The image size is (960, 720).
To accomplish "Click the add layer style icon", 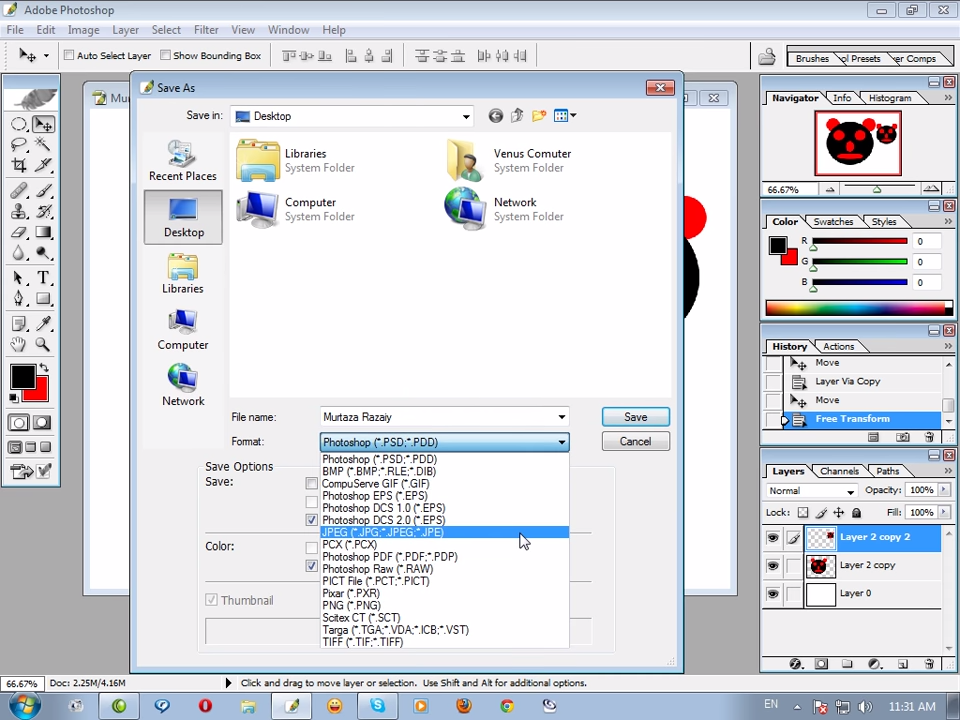I will coord(795,664).
